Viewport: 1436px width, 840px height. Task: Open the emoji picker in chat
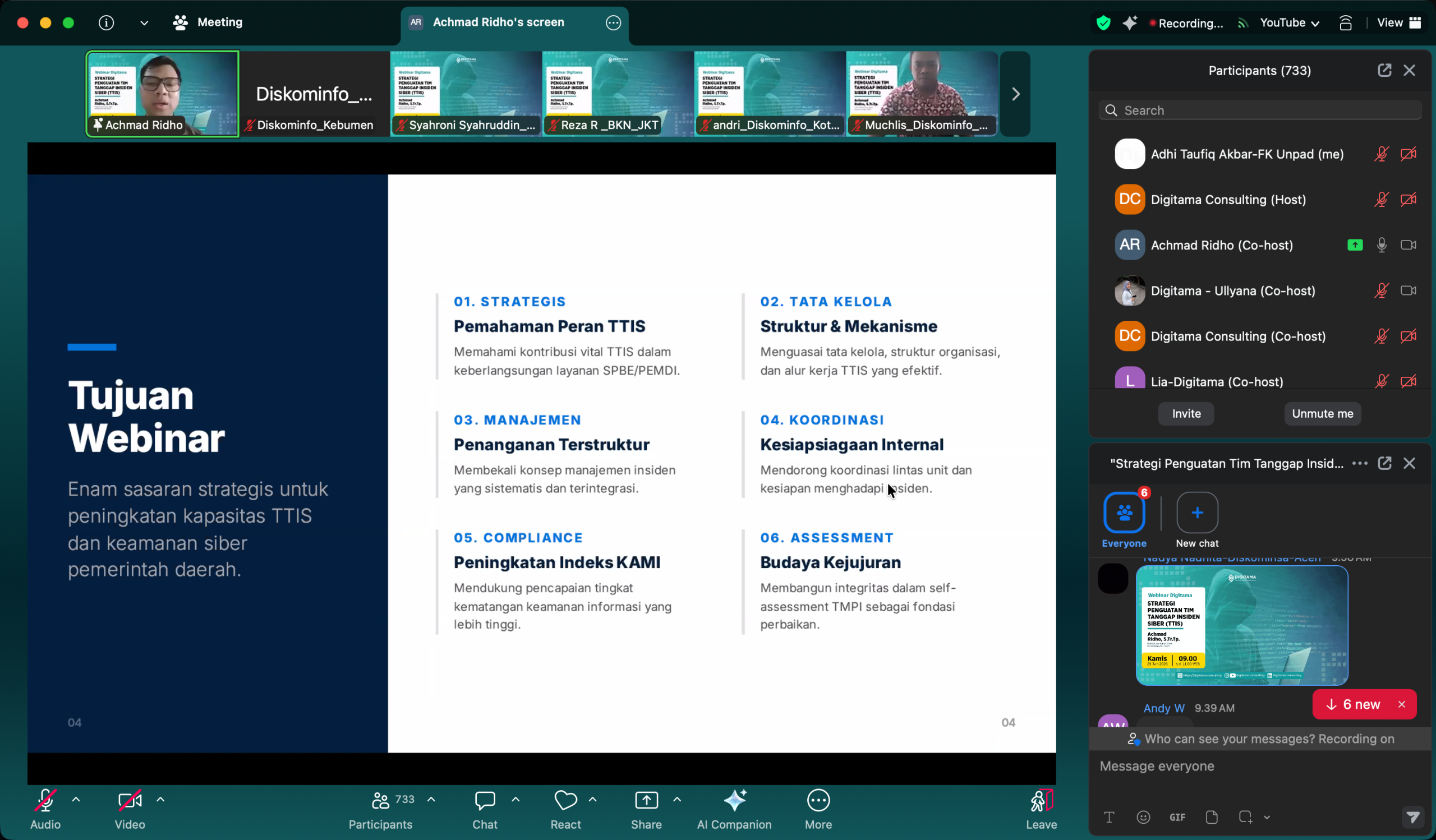coord(1143,817)
